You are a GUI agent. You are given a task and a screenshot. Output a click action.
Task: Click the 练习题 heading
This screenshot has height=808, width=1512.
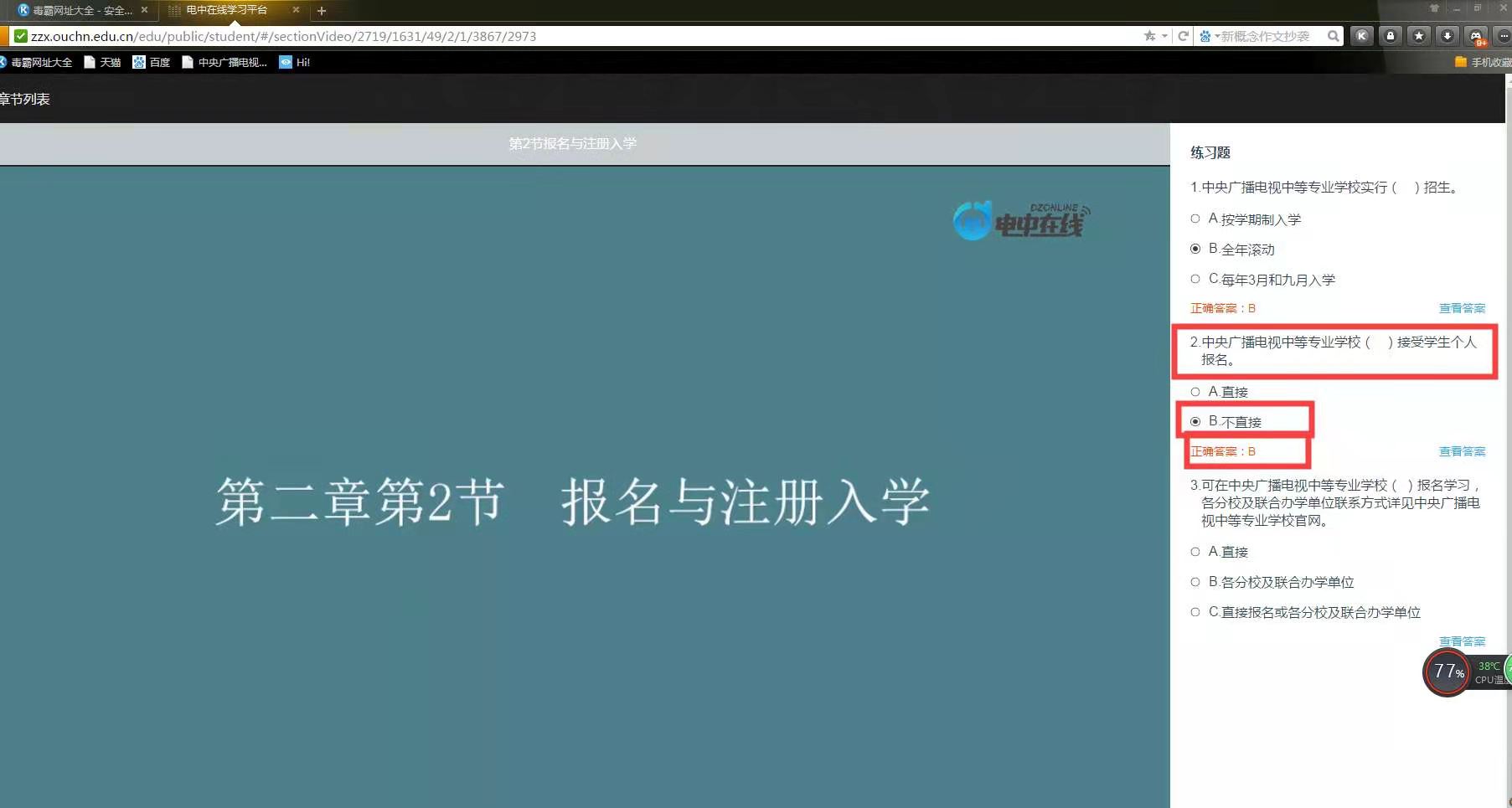pyautogui.click(x=1210, y=152)
